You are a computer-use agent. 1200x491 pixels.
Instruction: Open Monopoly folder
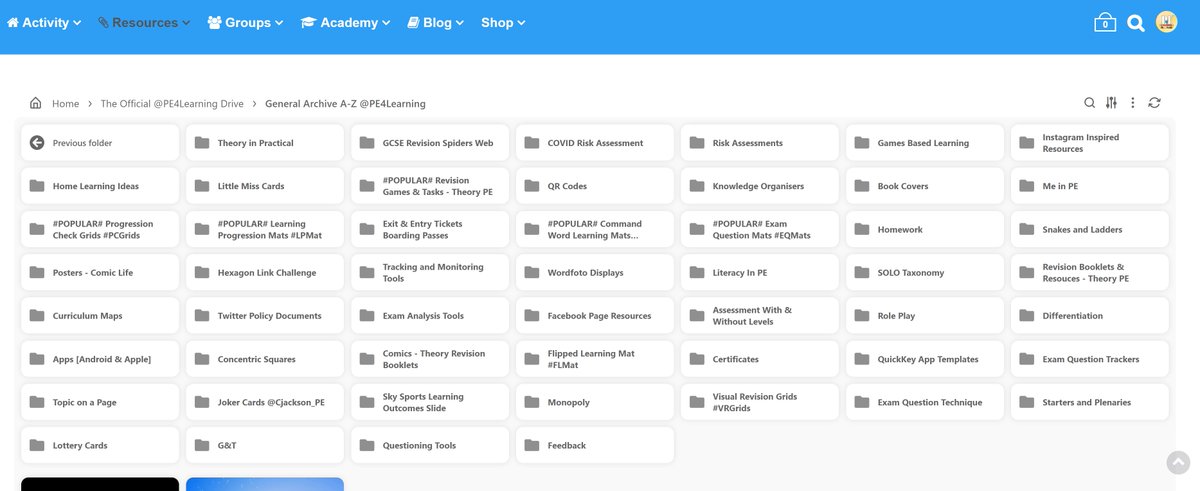[595, 402]
